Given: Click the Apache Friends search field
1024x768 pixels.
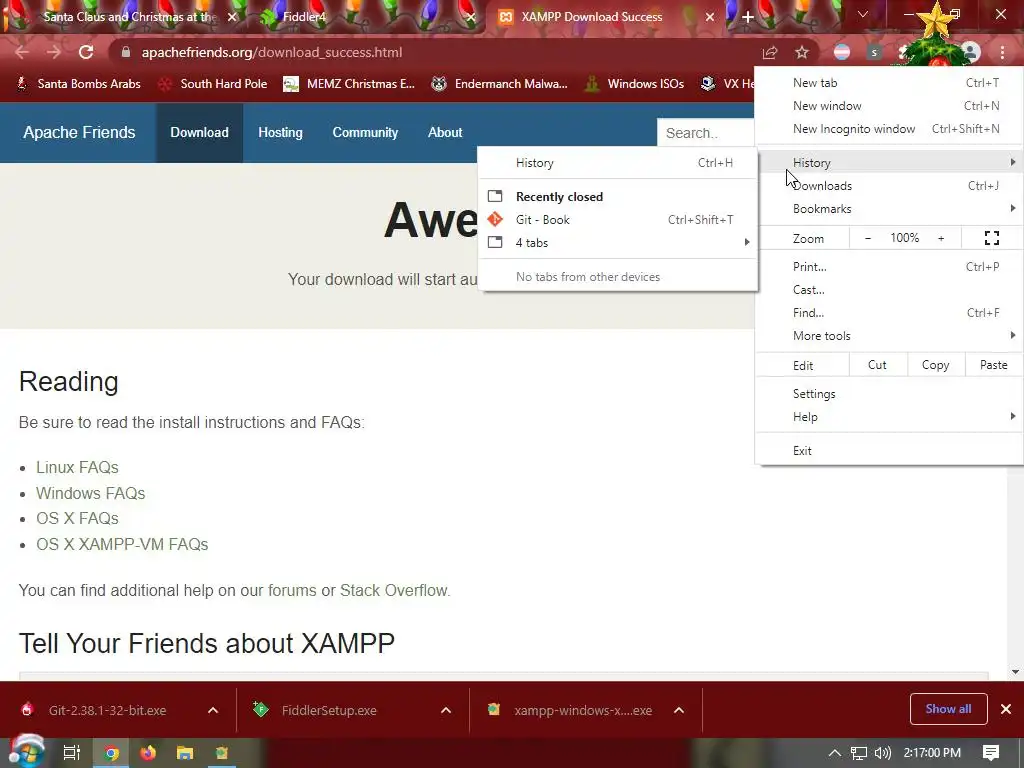Looking at the screenshot, I should coord(707,133).
